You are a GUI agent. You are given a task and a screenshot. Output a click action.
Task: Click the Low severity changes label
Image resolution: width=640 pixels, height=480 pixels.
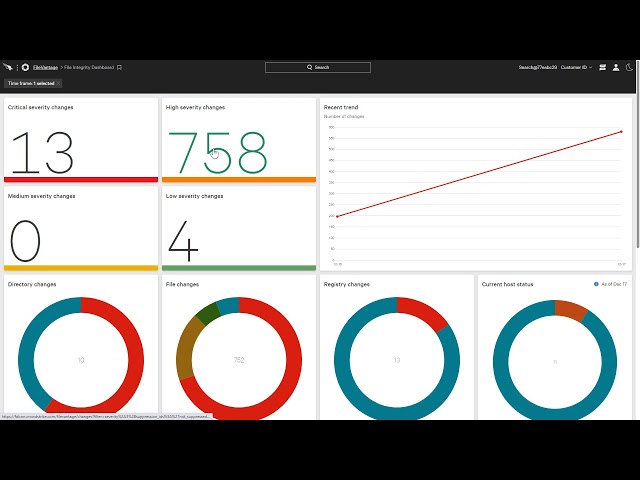click(x=194, y=196)
